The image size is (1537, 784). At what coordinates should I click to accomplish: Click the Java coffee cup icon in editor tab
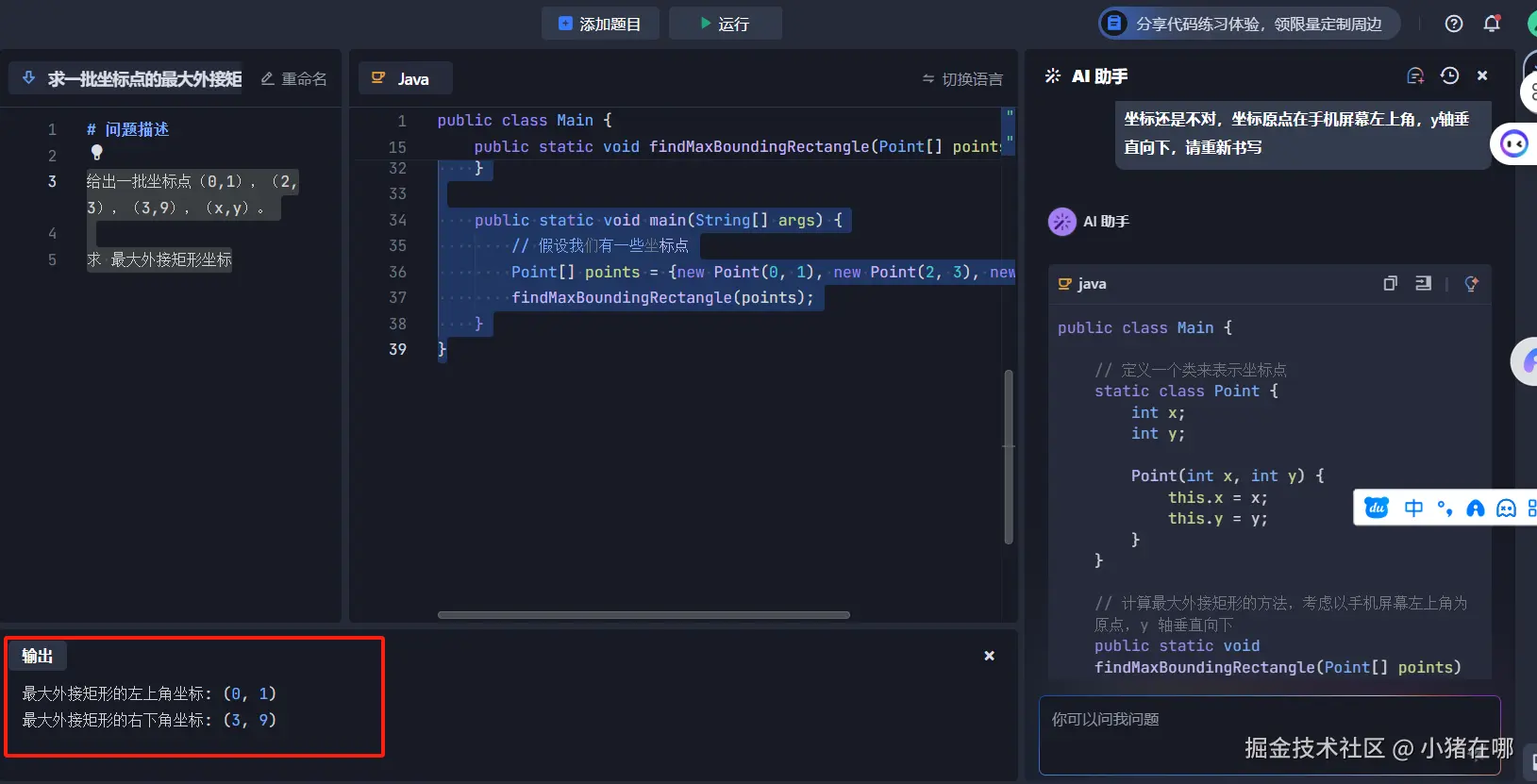(378, 78)
